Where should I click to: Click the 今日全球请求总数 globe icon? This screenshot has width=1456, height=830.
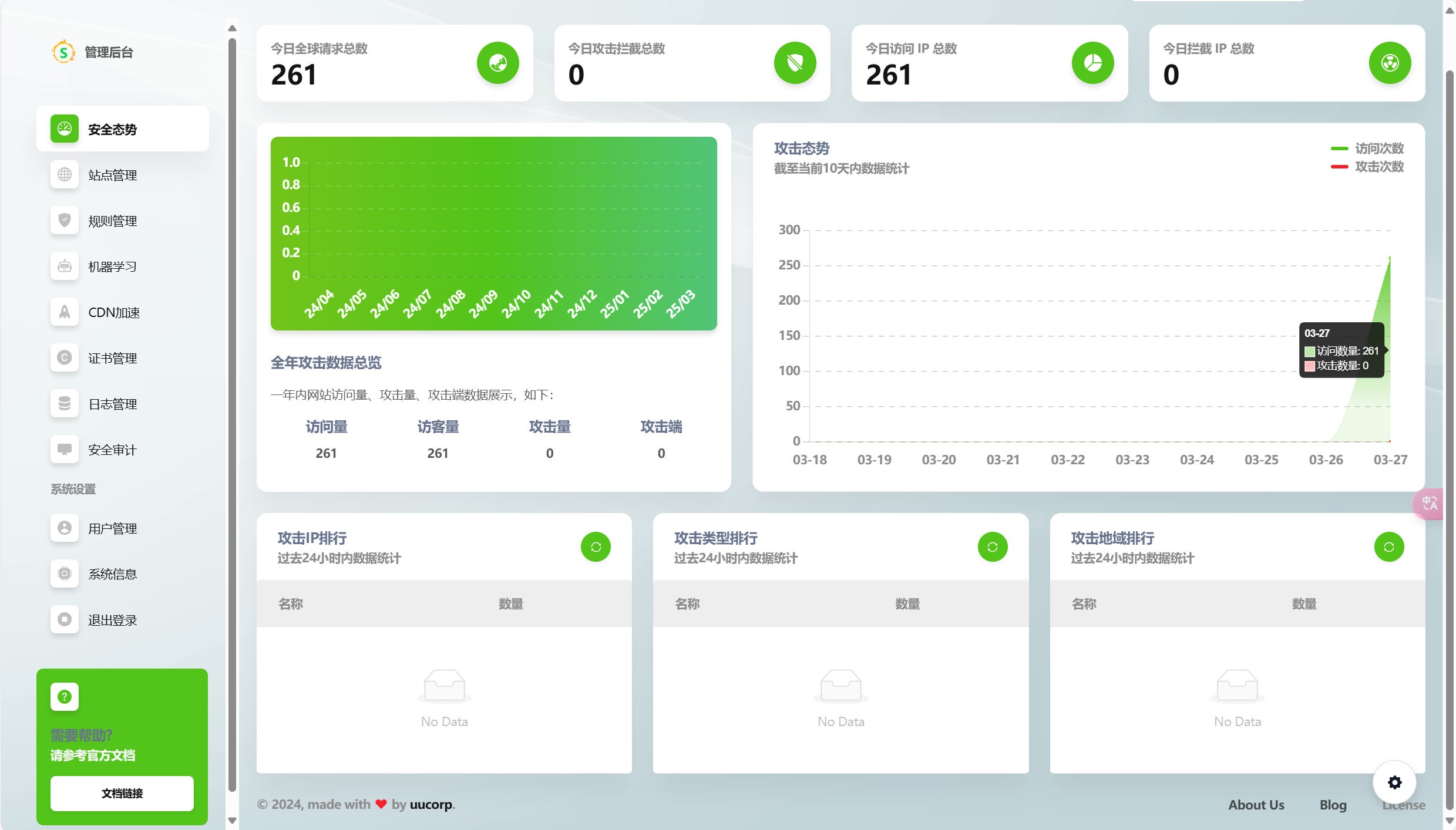click(498, 63)
